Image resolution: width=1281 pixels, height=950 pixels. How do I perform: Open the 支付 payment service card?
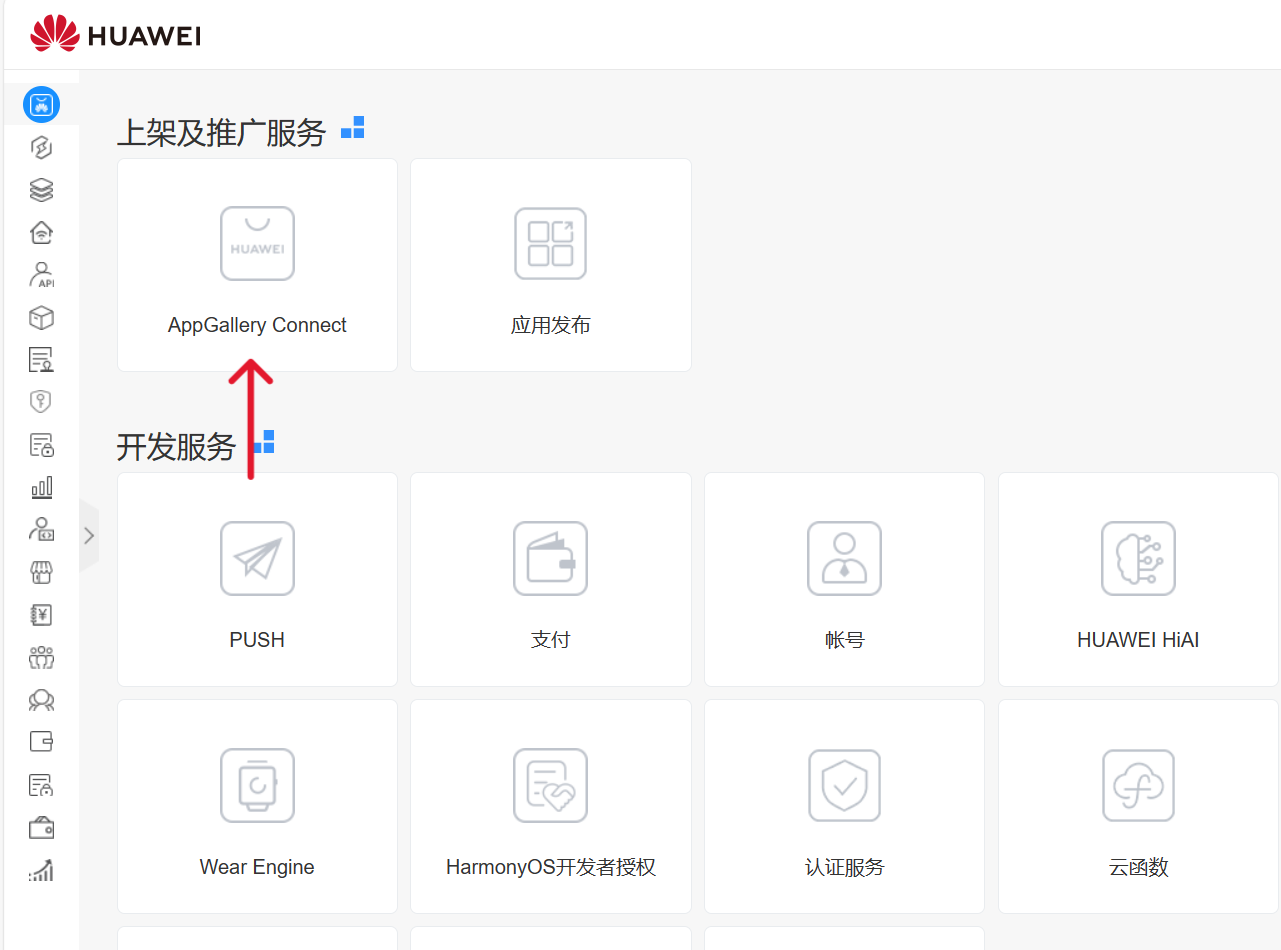point(551,579)
